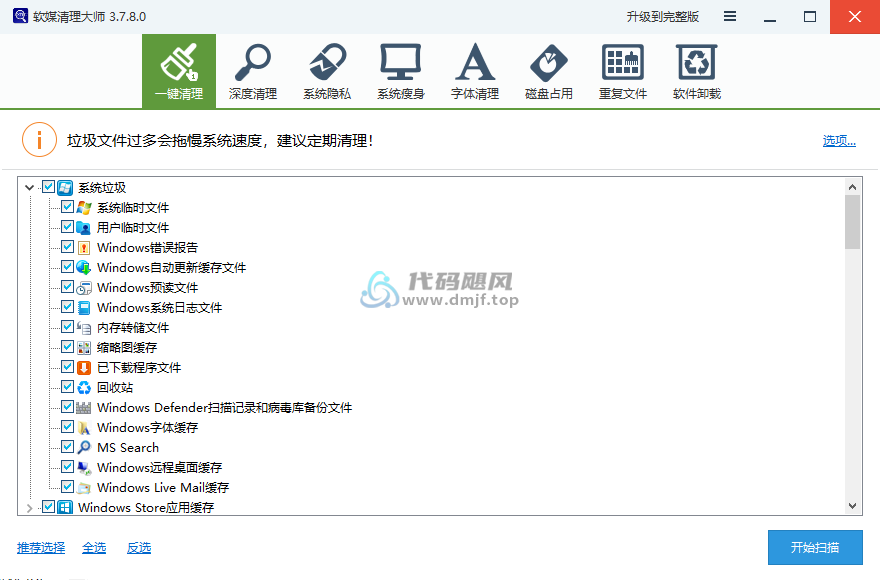Select the 字体清理 font cleanup tab

(475, 71)
